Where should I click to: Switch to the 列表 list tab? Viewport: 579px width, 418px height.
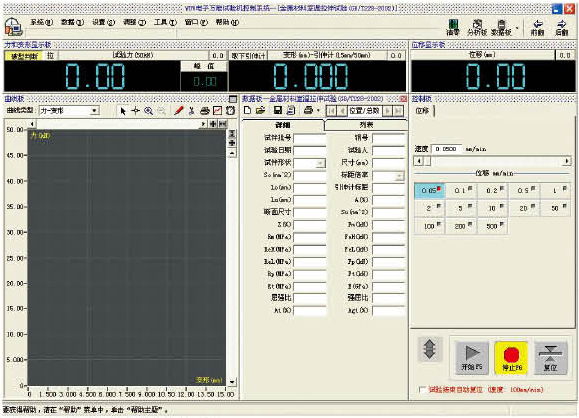[x=366, y=125]
